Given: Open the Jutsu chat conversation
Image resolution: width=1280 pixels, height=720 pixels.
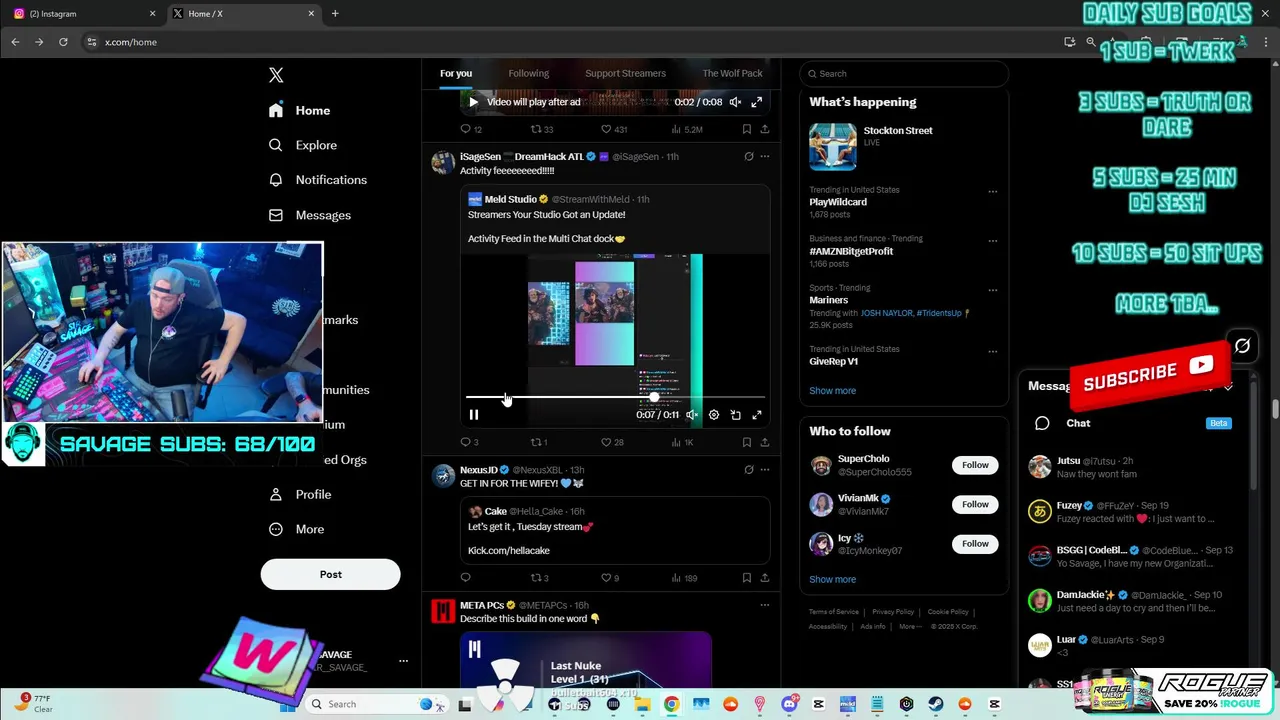Looking at the screenshot, I should coord(1135,467).
